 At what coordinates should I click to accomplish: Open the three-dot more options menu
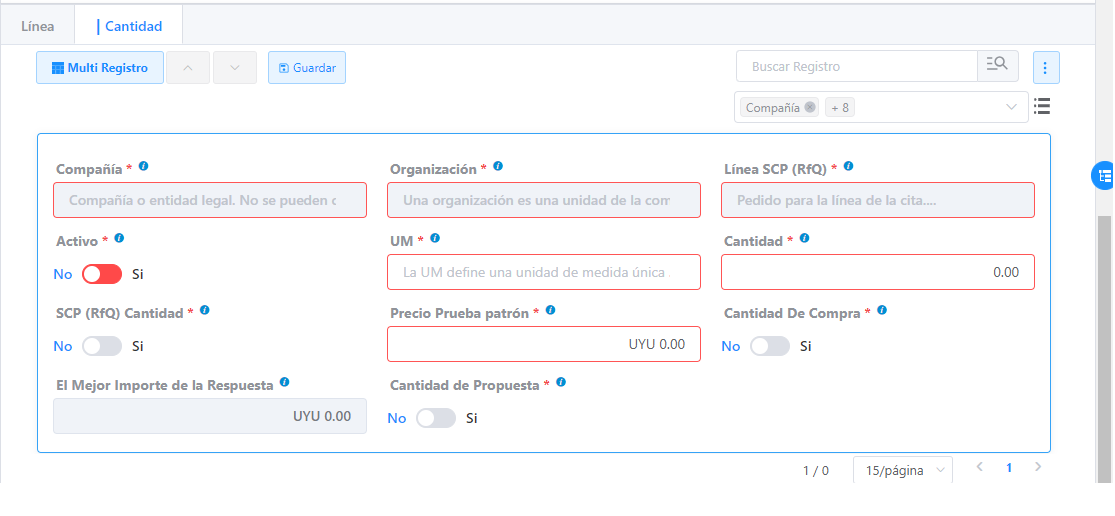[x=1045, y=68]
